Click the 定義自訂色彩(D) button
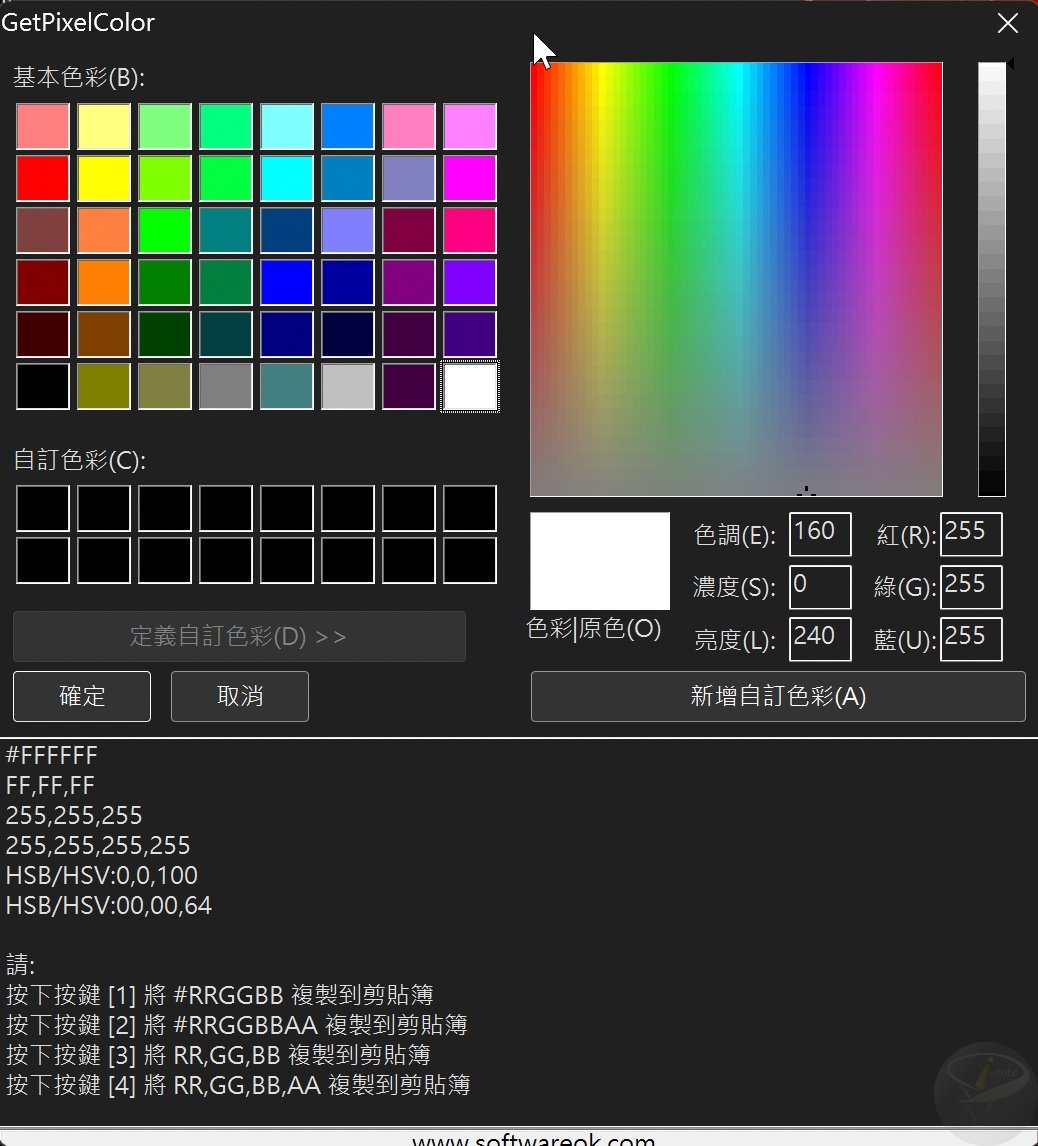1038x1146 pixels. point(239,636)
